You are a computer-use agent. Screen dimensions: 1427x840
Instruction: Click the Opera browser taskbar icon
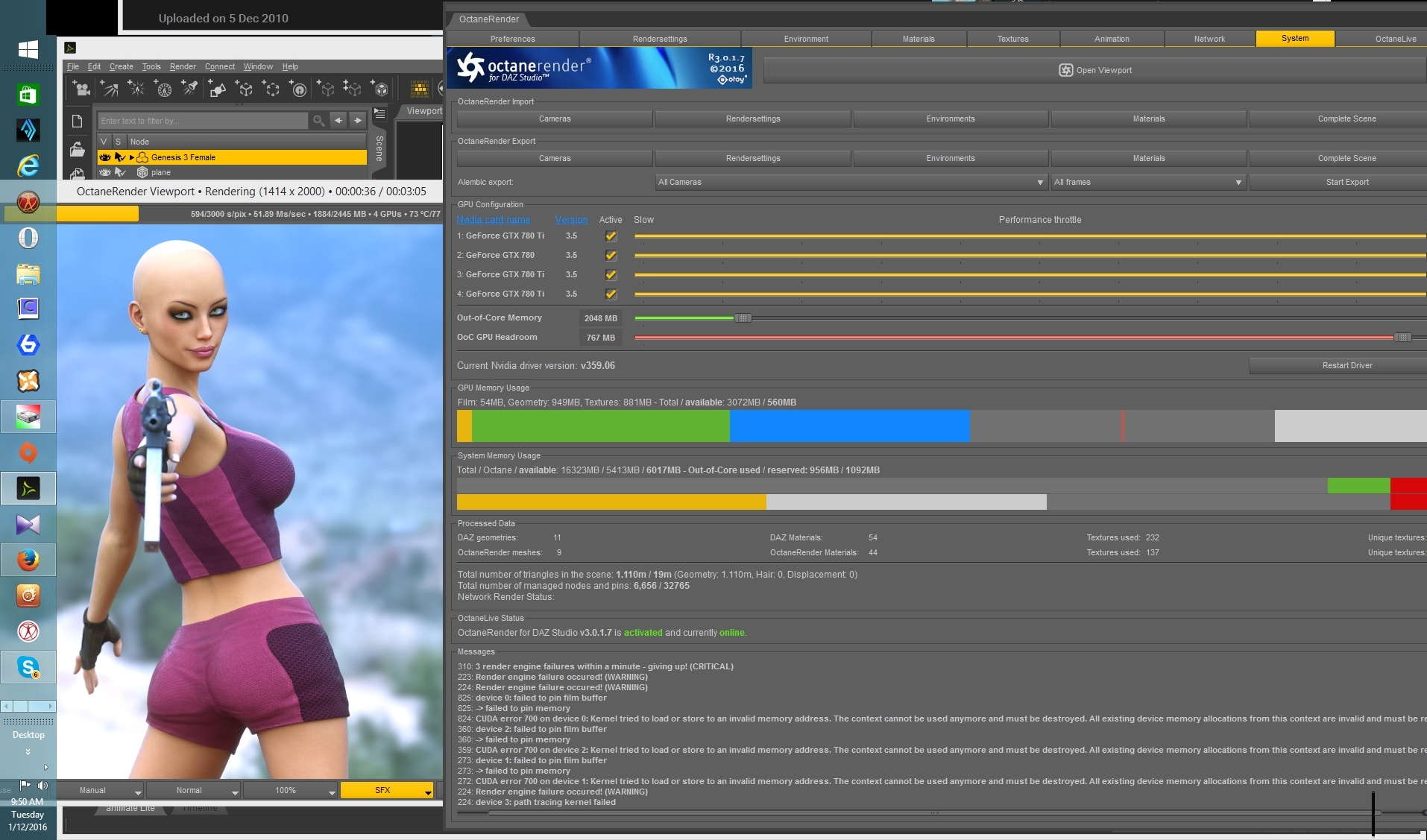28,238
